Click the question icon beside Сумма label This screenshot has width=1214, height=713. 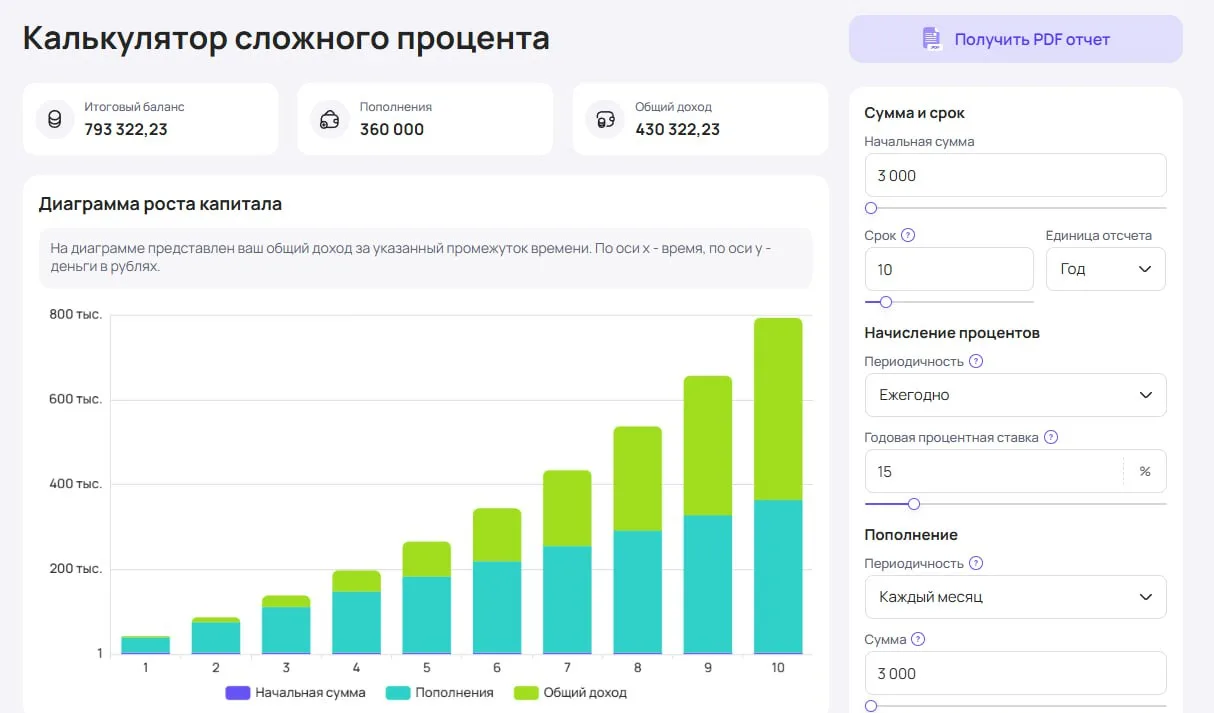[918, 639]
